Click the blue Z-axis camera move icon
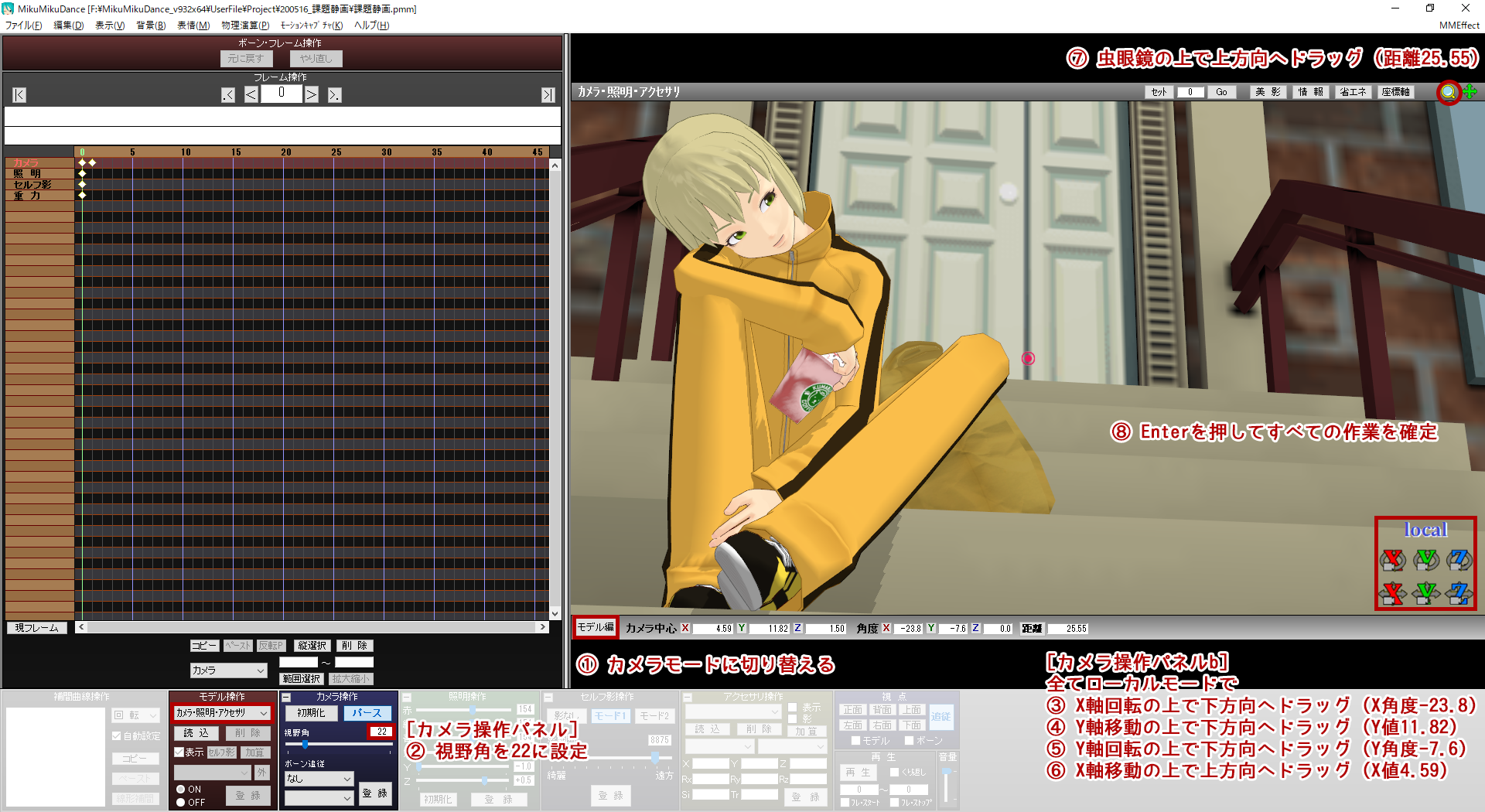The width and height of the screenshot is (1485, 812). click(x=1459, y=593)
